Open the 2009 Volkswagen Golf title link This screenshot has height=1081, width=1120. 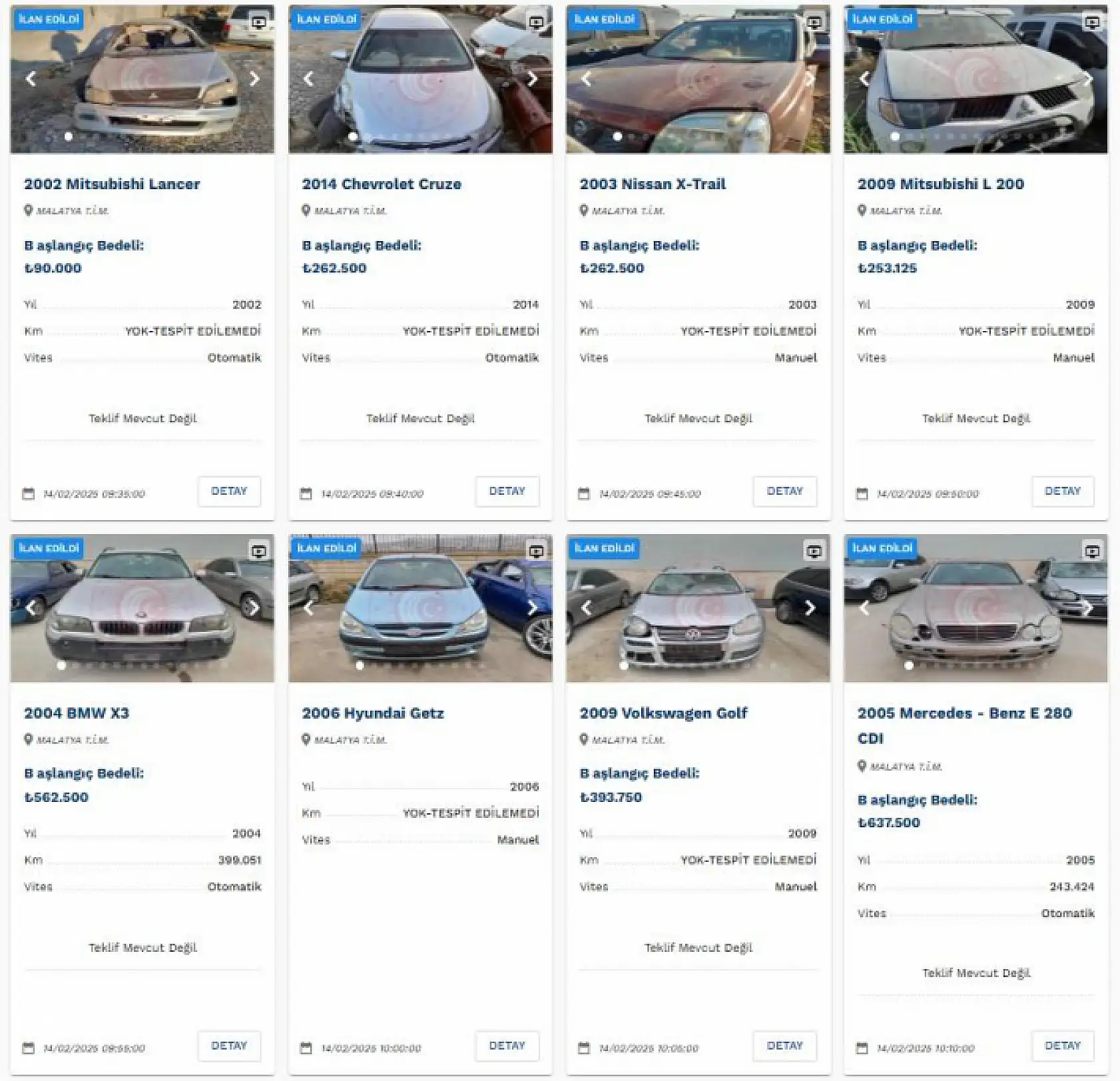[x=663, y=713]
